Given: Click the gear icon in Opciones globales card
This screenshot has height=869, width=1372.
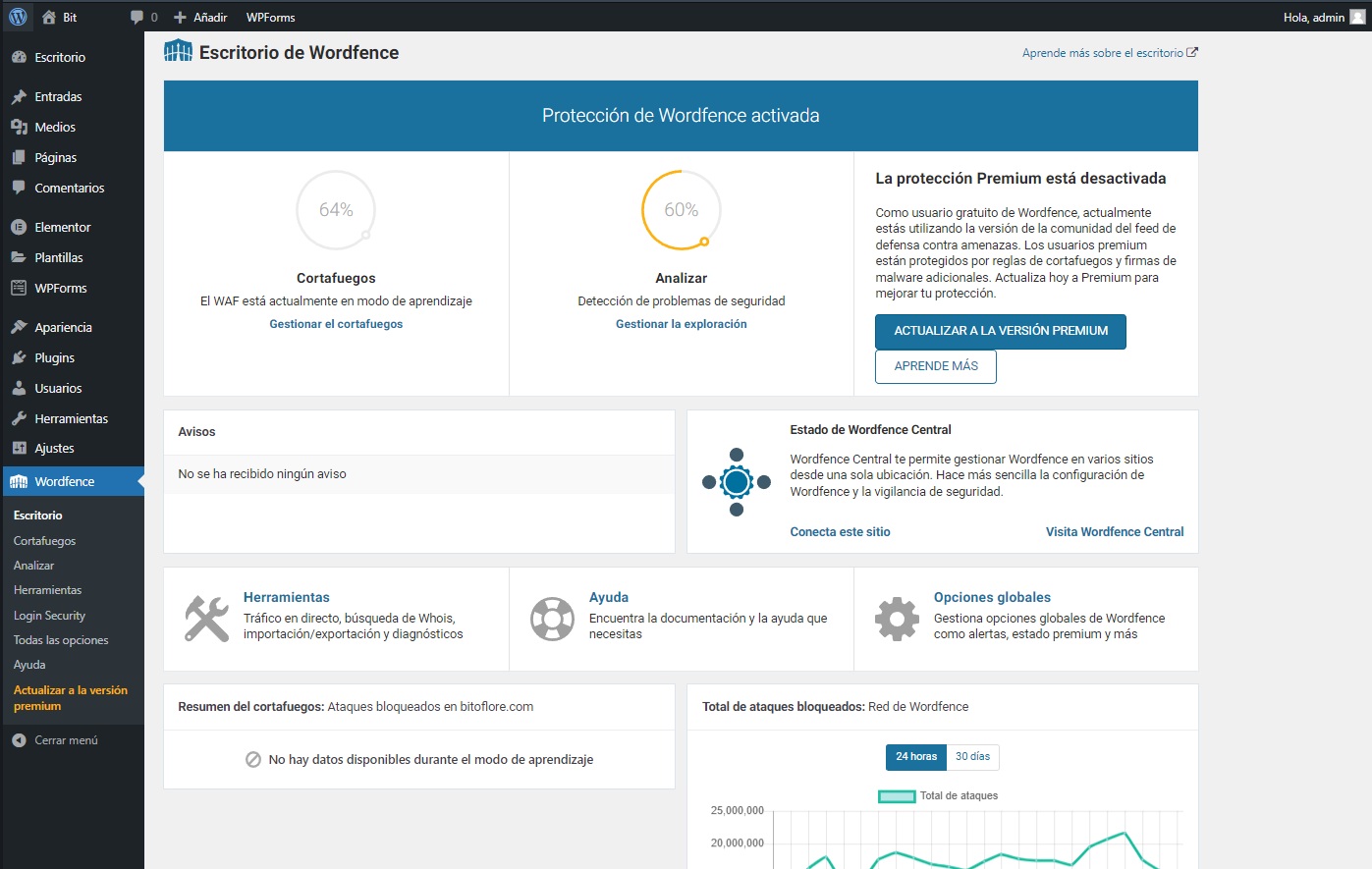Looking at the screenshot, I should [897, 619].
